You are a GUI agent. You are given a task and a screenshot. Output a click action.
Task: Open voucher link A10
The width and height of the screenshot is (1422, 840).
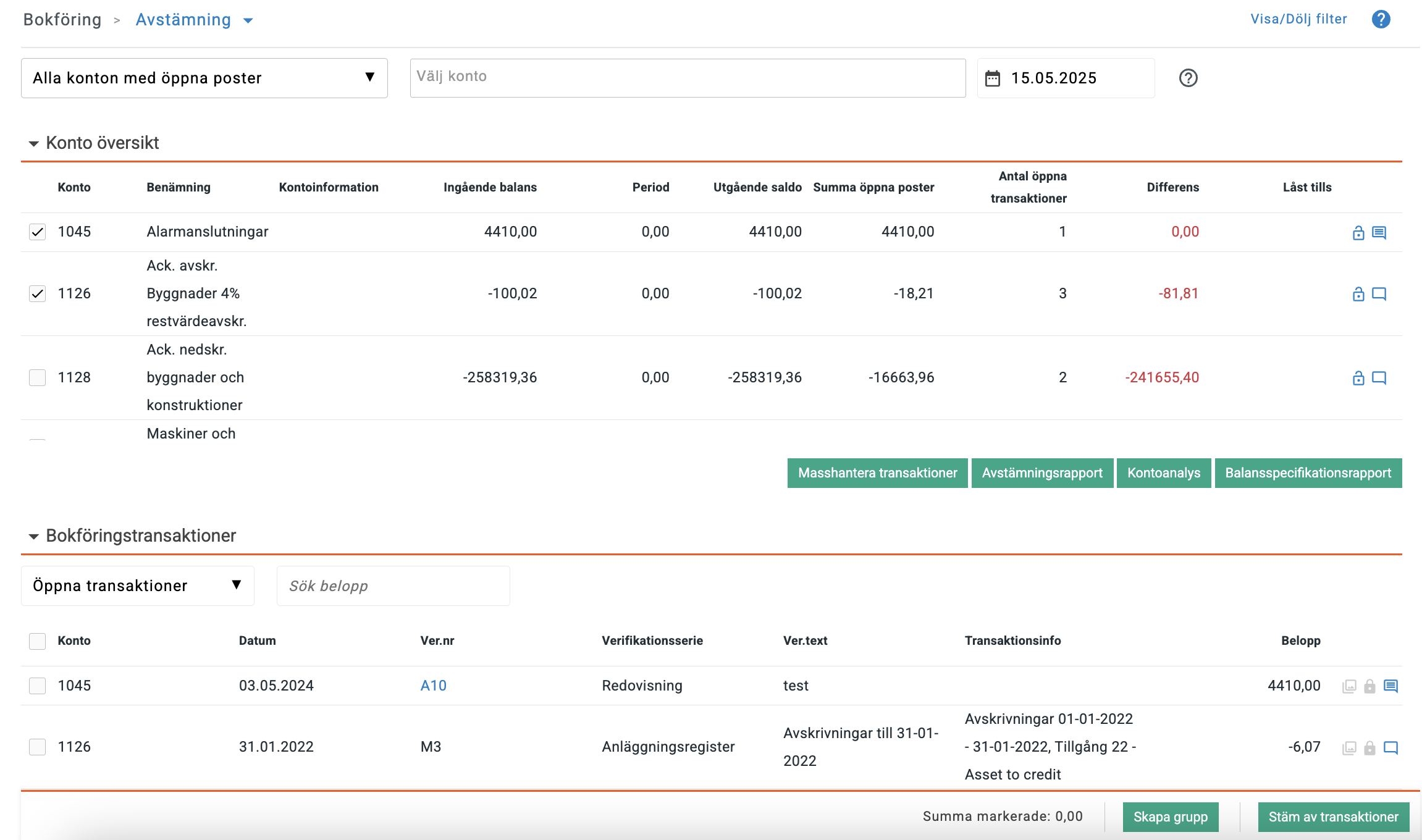434,686
